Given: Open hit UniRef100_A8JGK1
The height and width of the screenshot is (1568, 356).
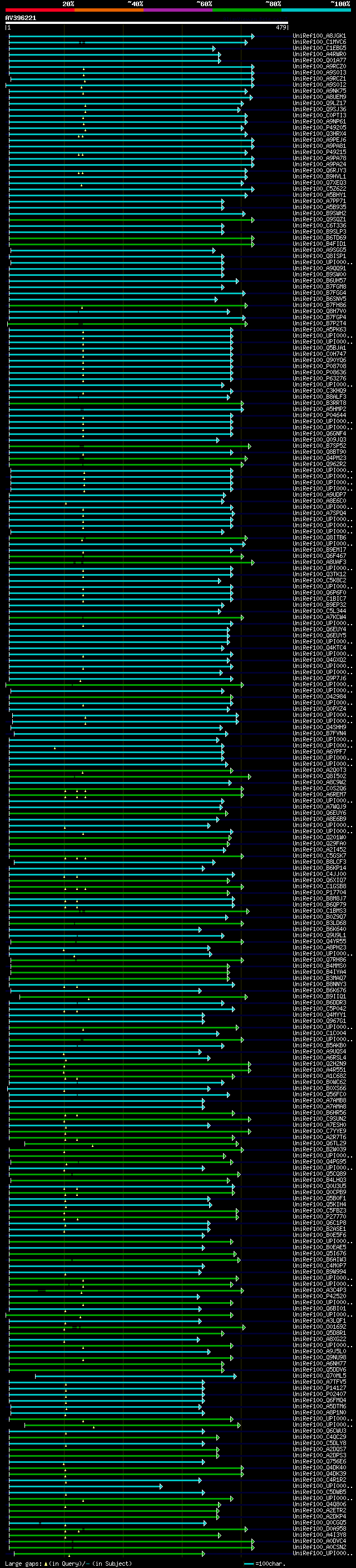Looking at the screenshot, I should pyautogui.click(x=319, y=36).
